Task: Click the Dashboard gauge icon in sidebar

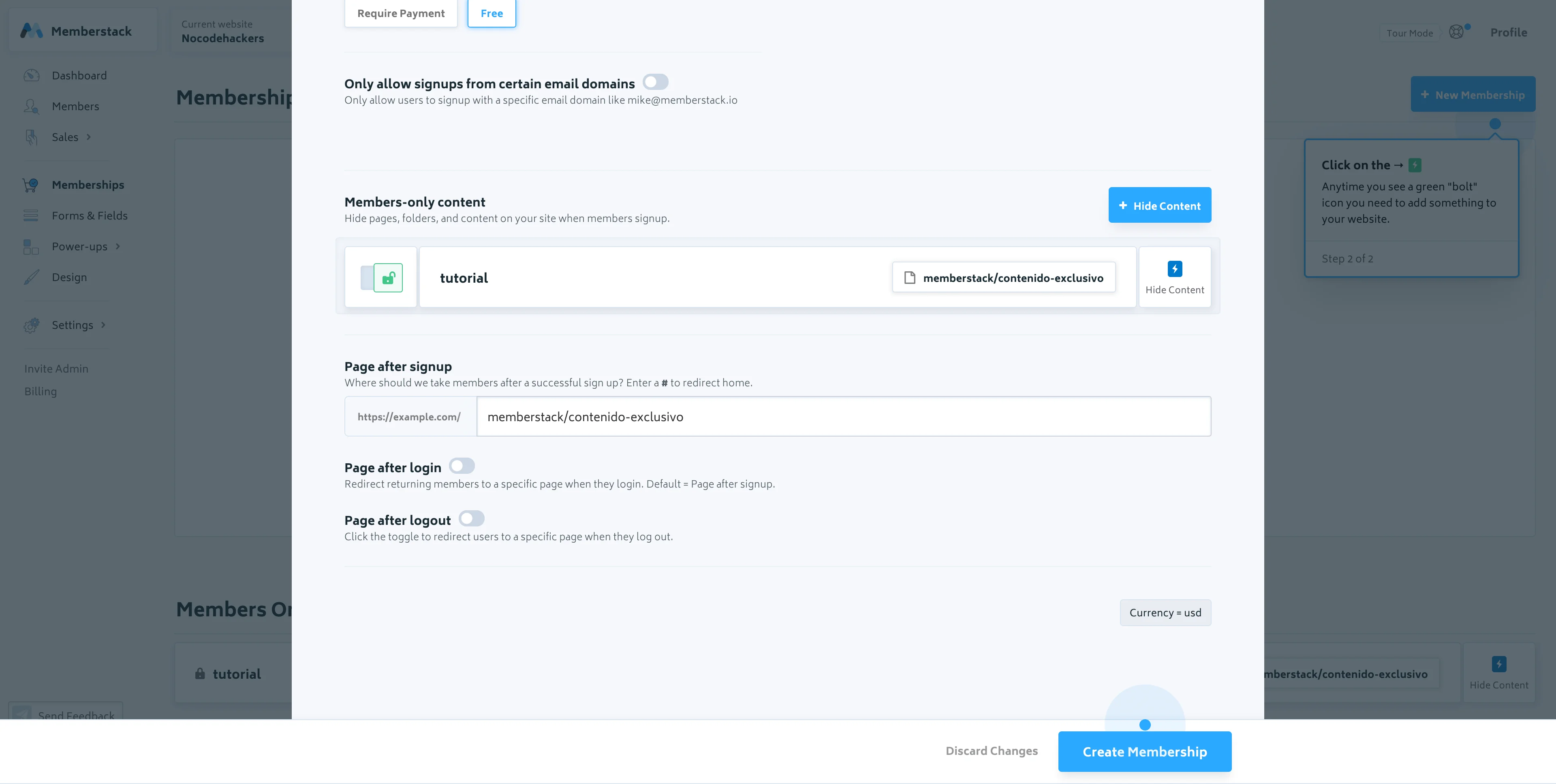Action: [32, 75]
